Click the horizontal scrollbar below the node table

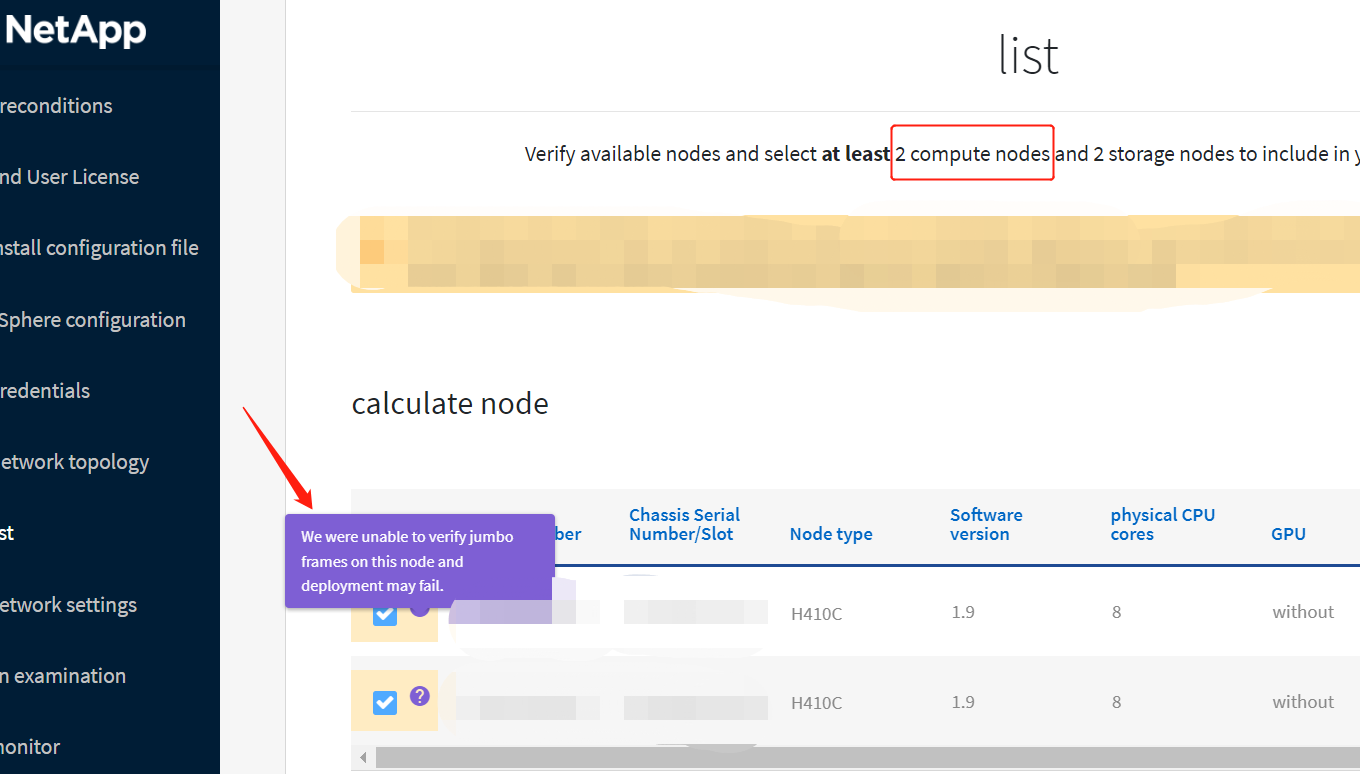tap(860, 757)
